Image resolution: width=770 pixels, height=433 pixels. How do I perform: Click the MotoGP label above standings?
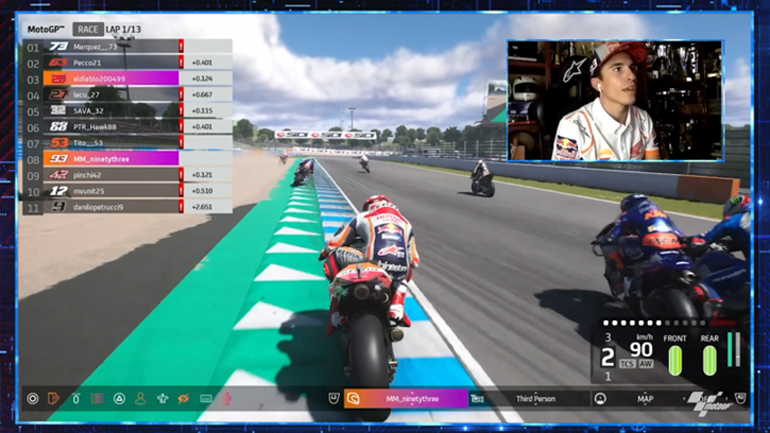[45, 29]
